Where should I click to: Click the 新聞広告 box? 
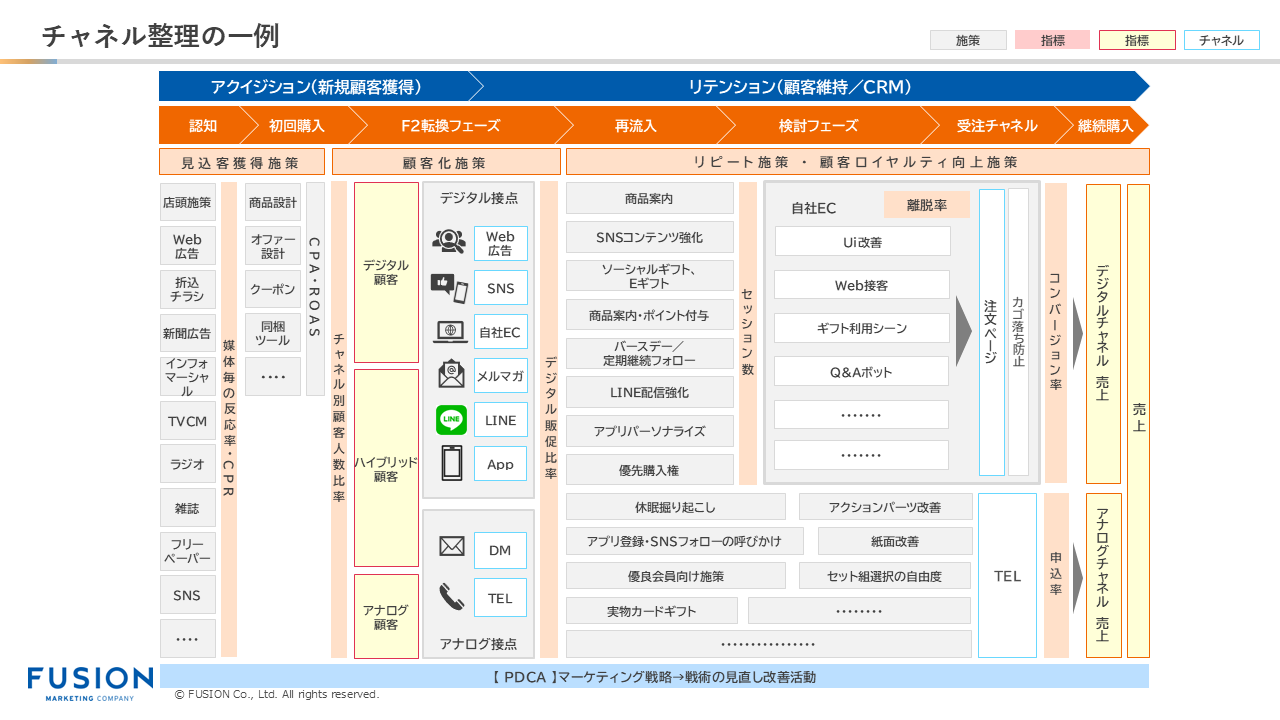[187, 333]
